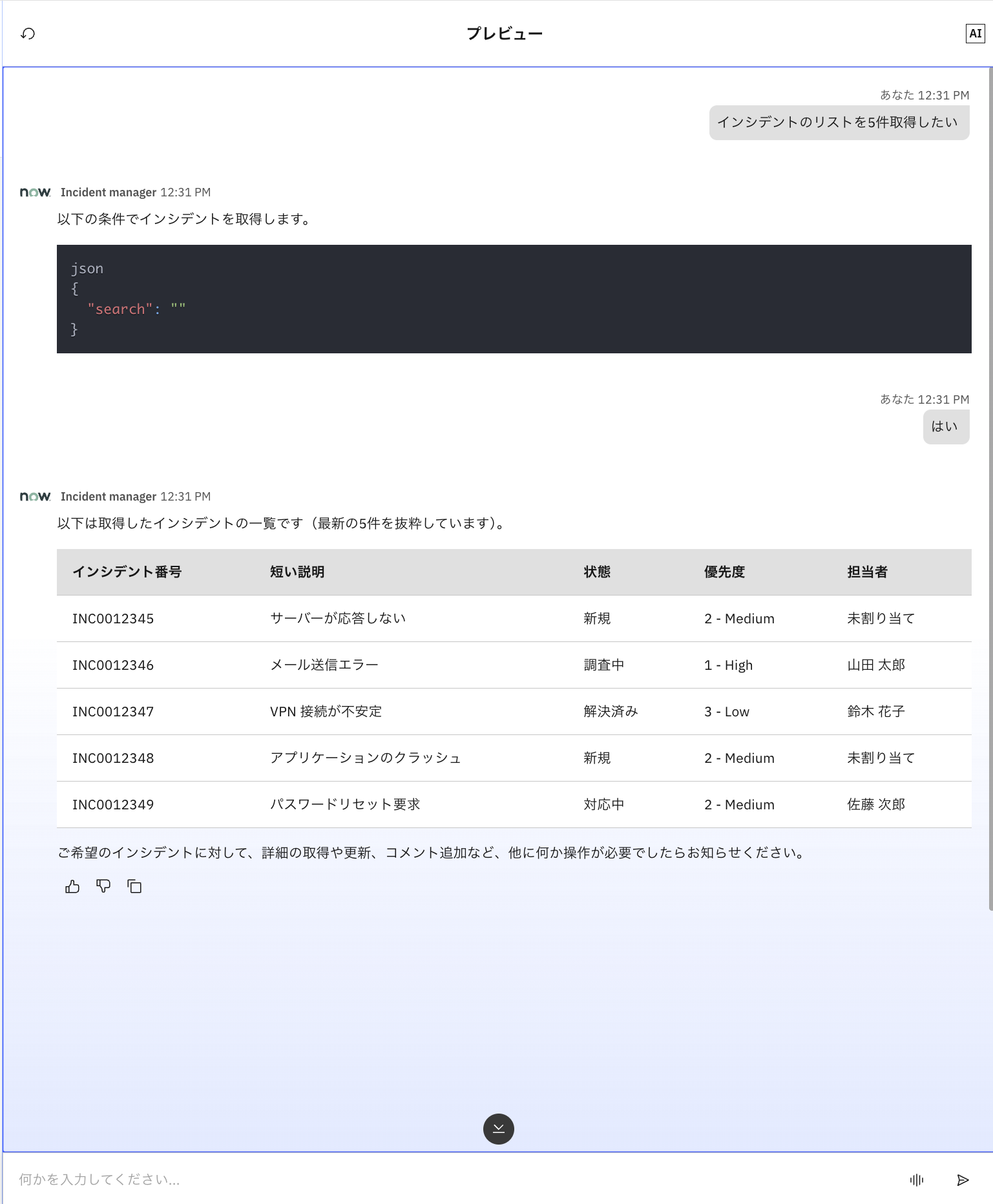Select incident INC0012345 in the table

113,619
